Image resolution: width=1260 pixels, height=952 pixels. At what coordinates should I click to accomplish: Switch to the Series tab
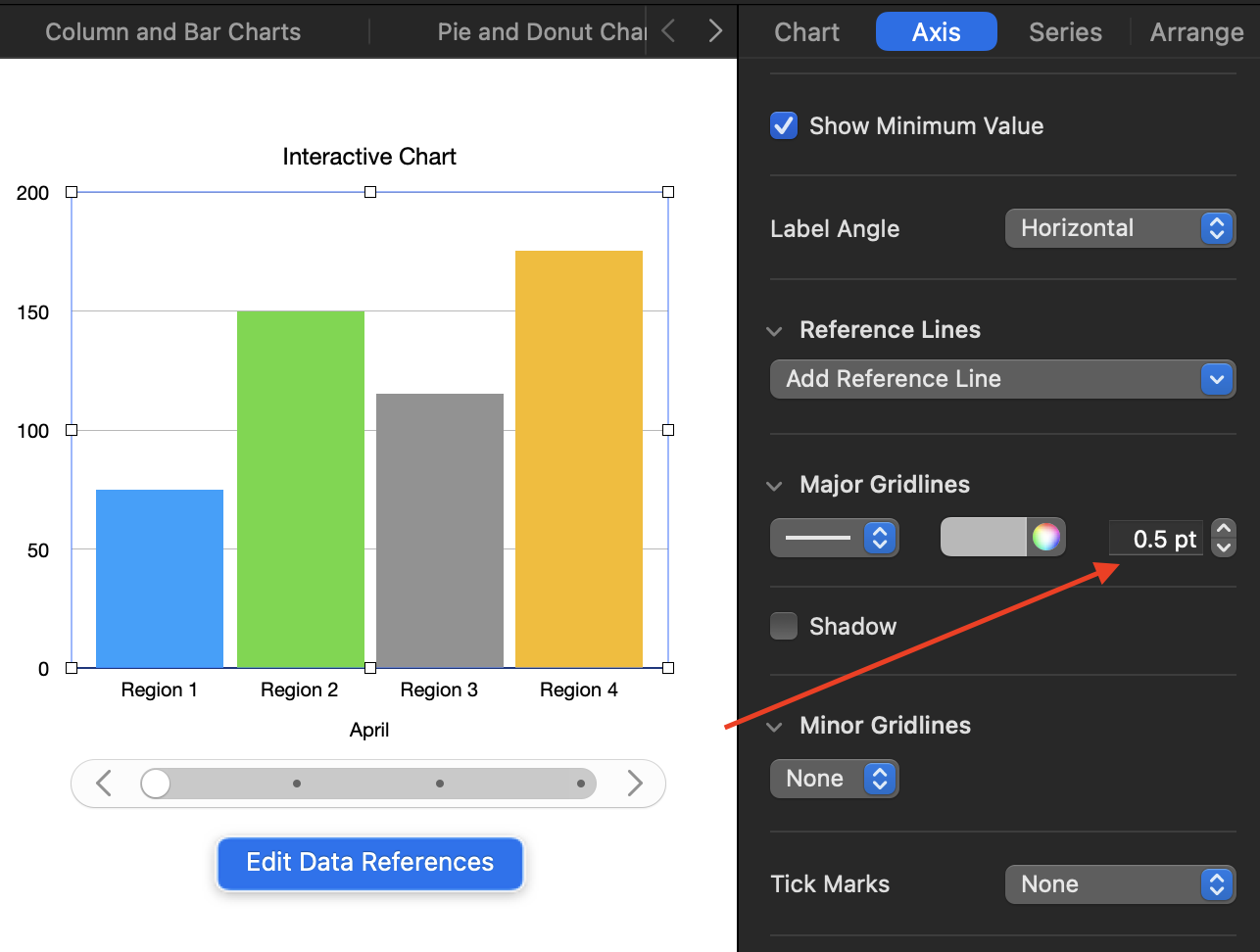click(x=1065, y=32)
